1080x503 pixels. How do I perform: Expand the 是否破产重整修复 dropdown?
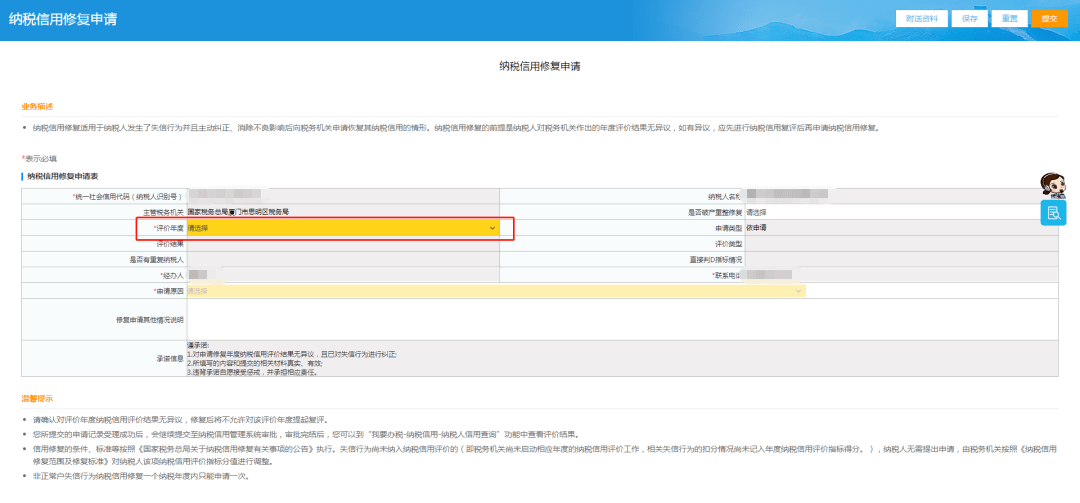coord(900,212)
